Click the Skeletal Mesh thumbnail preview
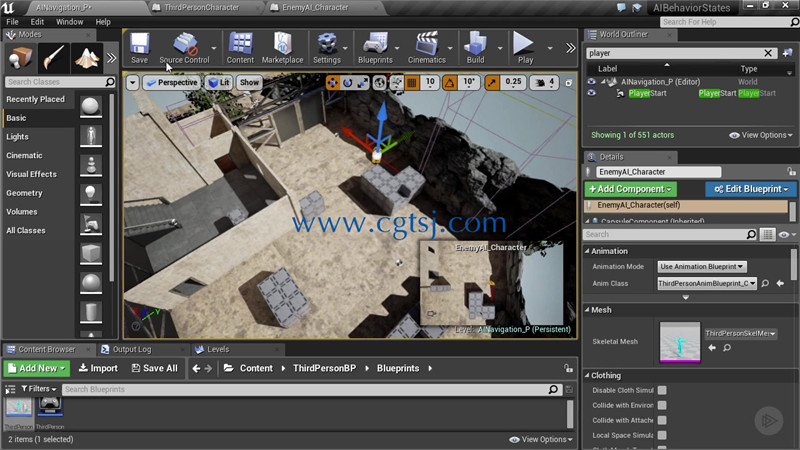 (x=680, y=342)
